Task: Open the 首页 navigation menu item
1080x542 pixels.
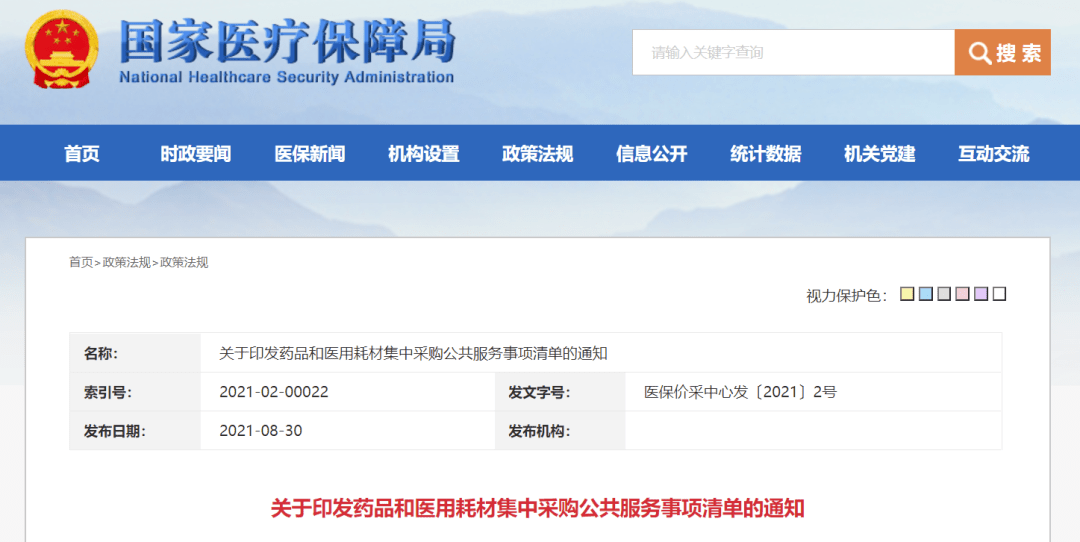Action: 82,153
